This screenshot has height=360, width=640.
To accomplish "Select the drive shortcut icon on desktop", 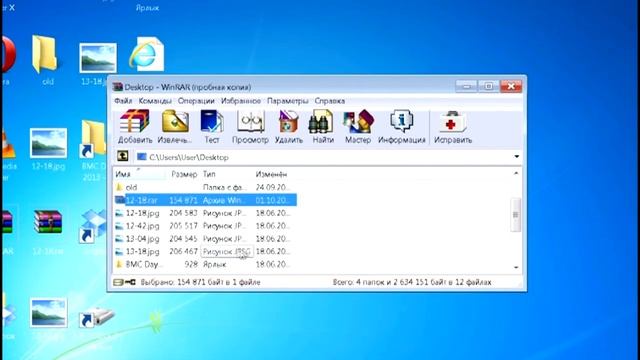I will [x=96, y=318].
